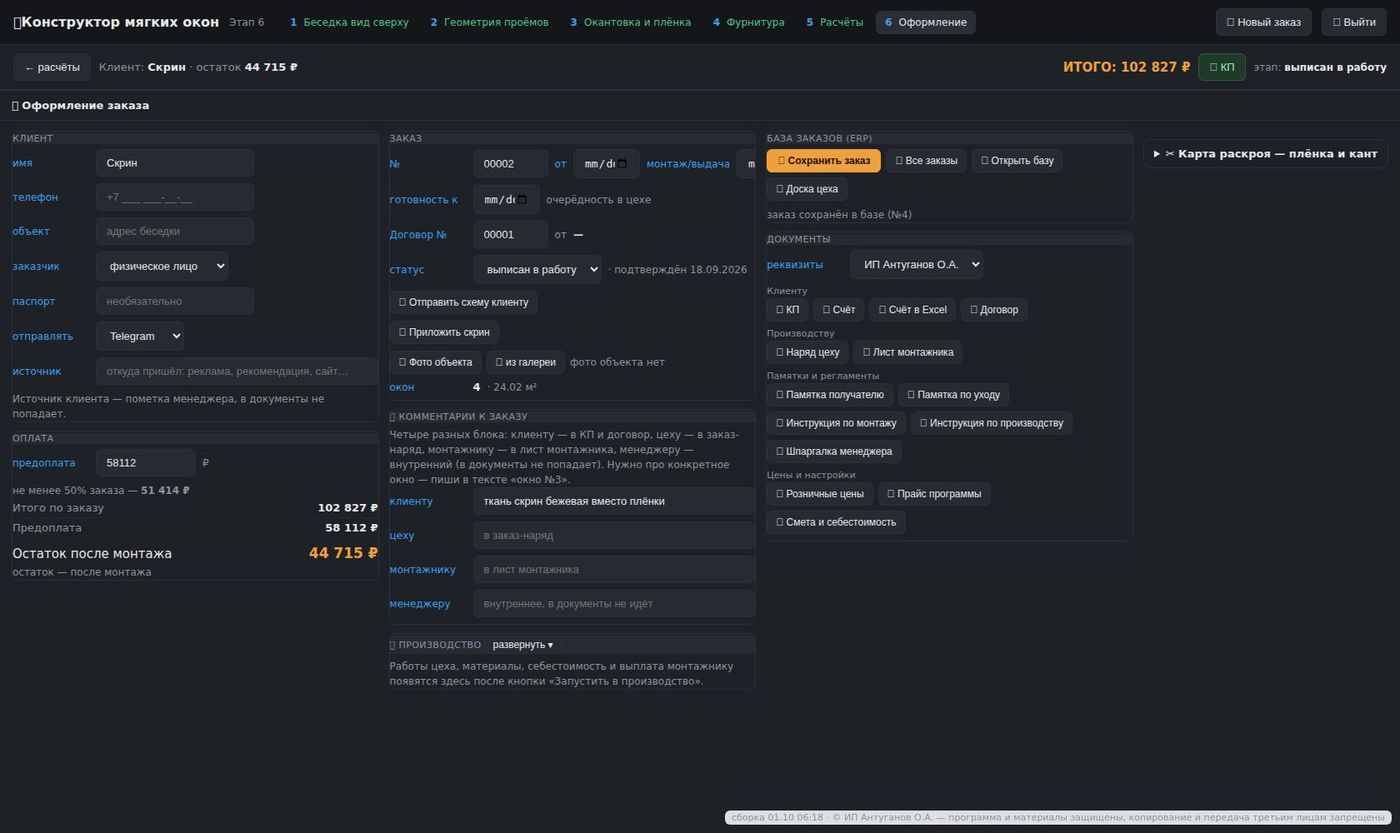
Task: Open the Шпаргалка менеджера document
Action: pos(834,451)
